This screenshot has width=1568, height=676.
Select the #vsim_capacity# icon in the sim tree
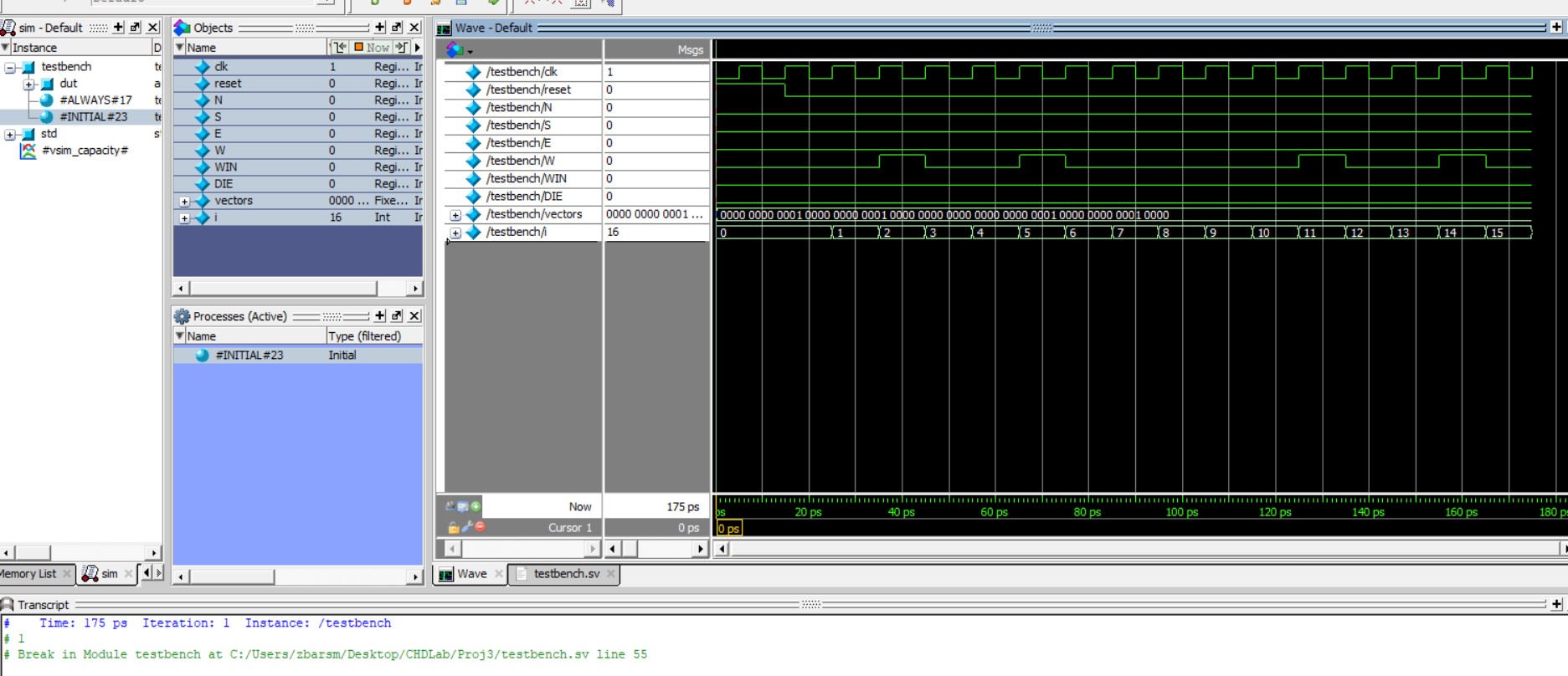click(28, 151)
